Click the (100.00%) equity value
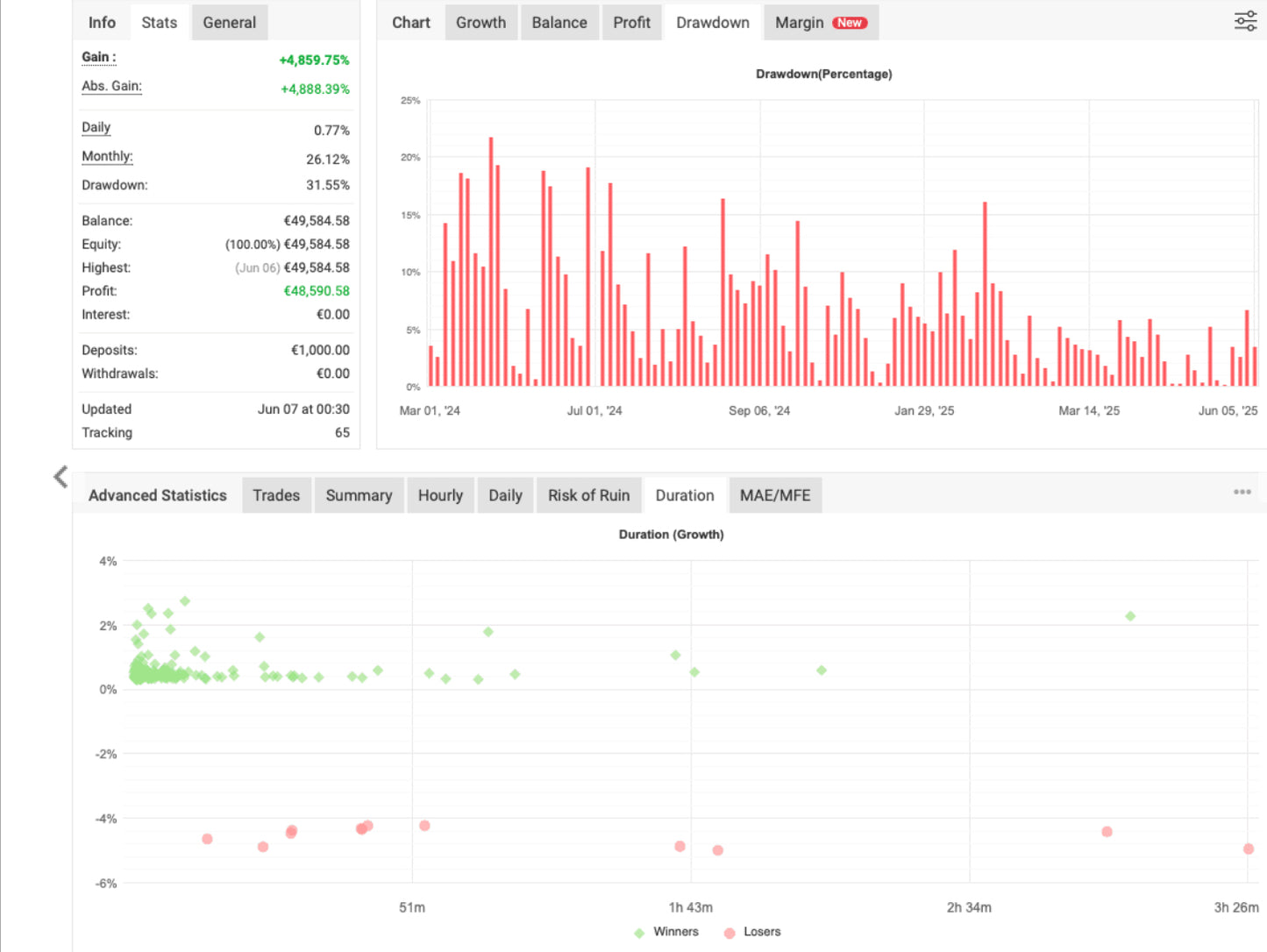This screenshot has height=952, width=1267. pyautogui.click(x=253, y=245)
